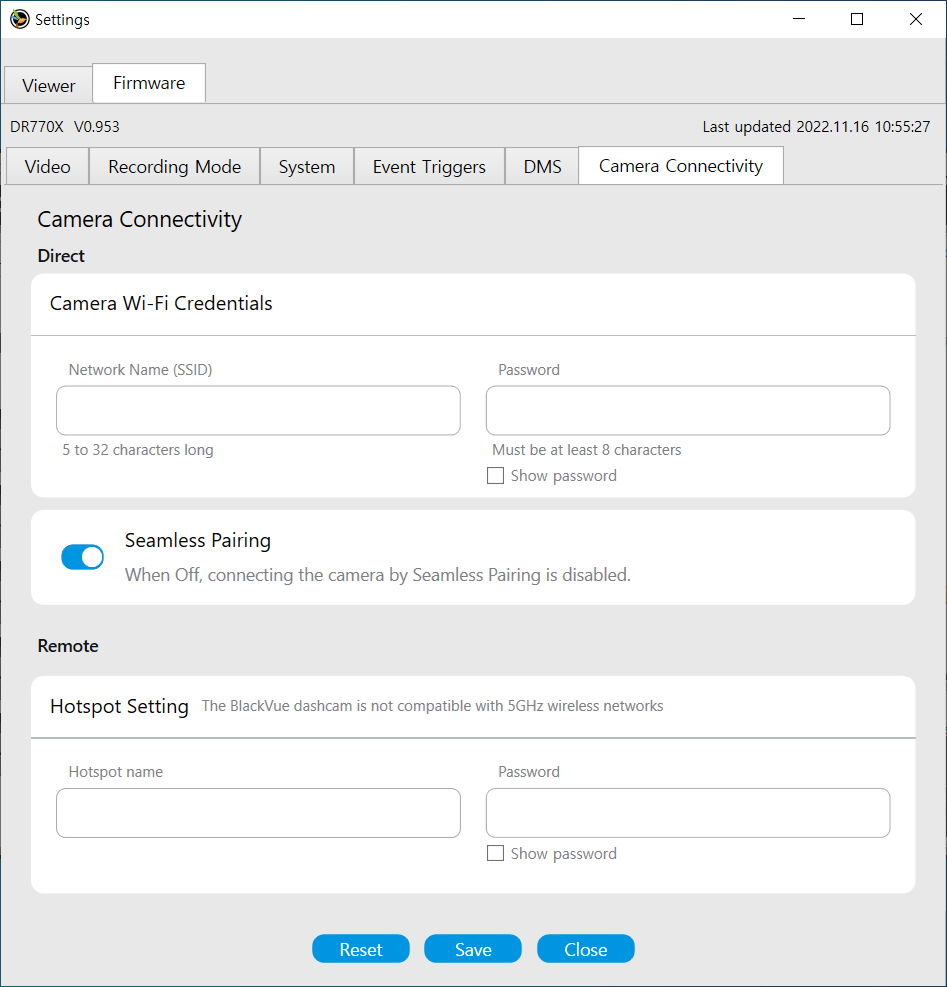
Task: Maximize the Settings window
Action: click(x=857, y=19)
